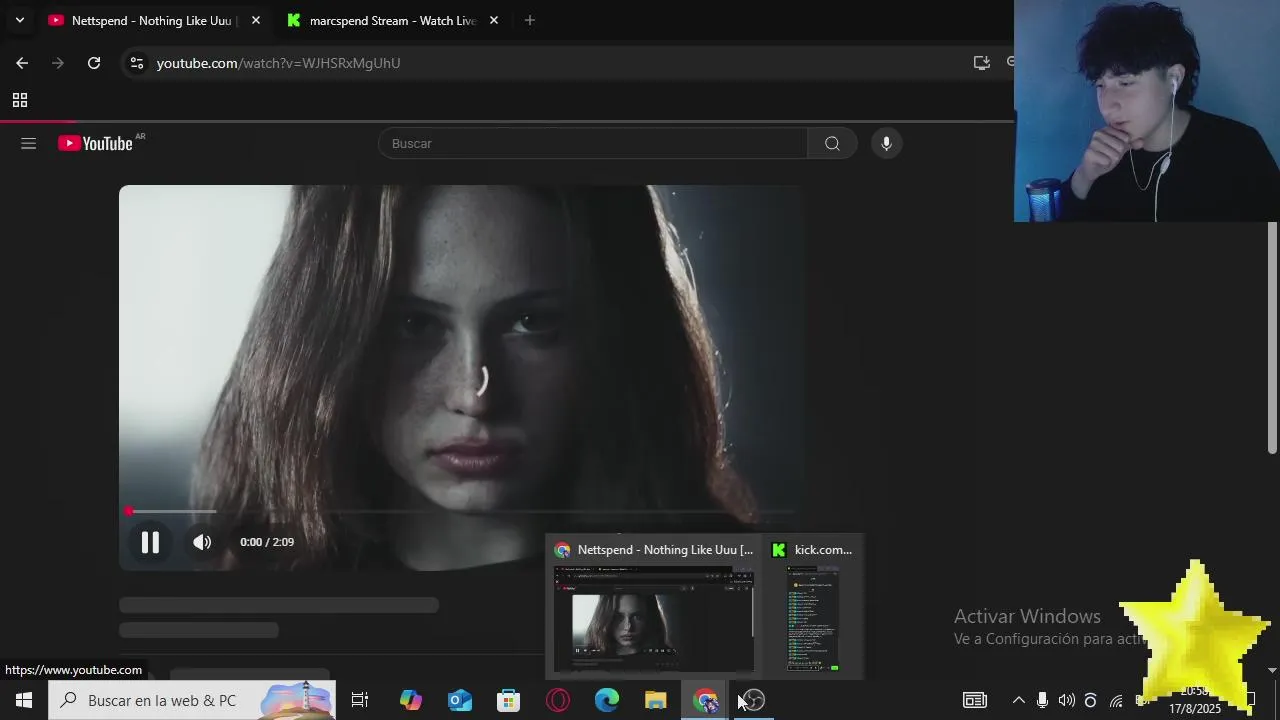Open OBS Studio from taskbar

coord(754,700)
